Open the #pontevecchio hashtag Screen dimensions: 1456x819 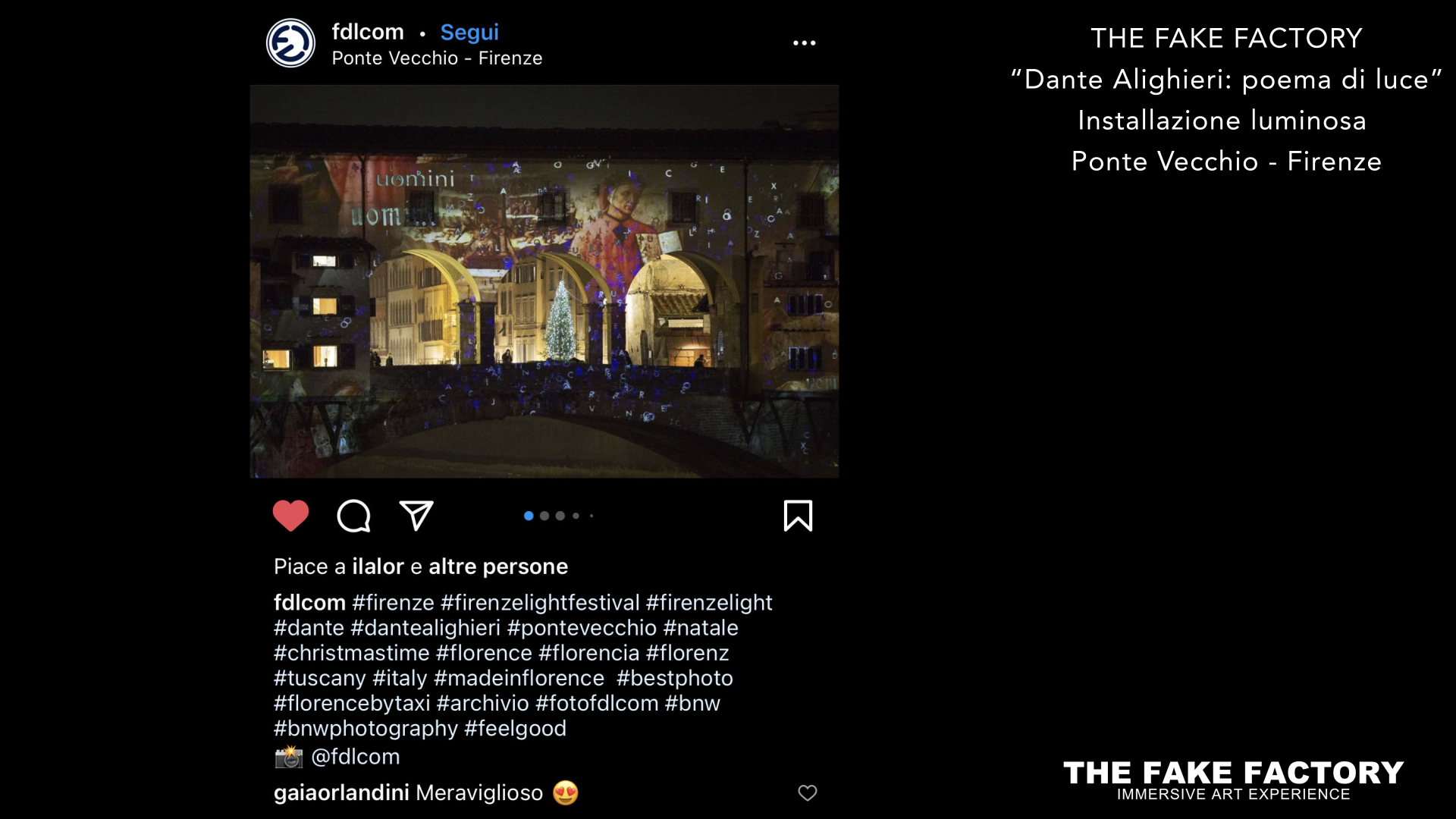[x=582, y=628]
